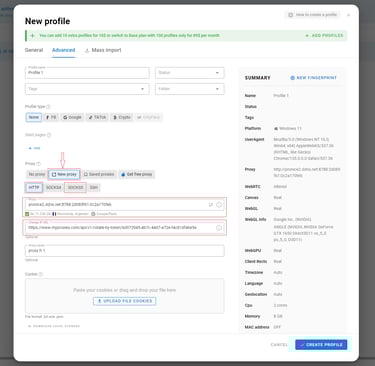Choose the No proxy option
This screenshot has width=375, height=366.
37,174
